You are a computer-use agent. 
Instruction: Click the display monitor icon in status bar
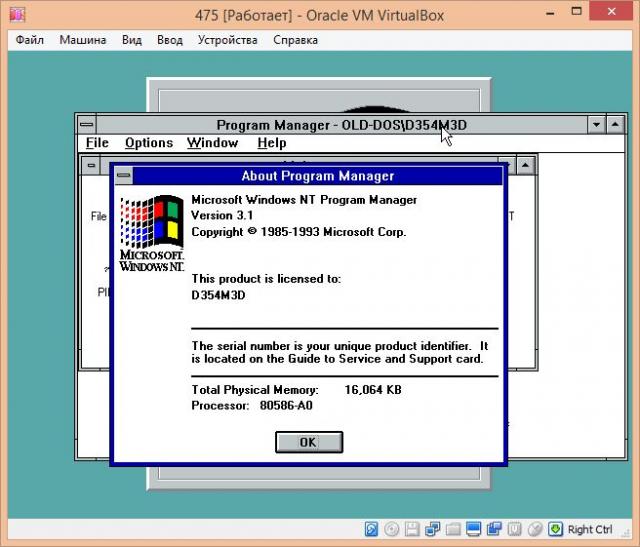coord(473,529)
